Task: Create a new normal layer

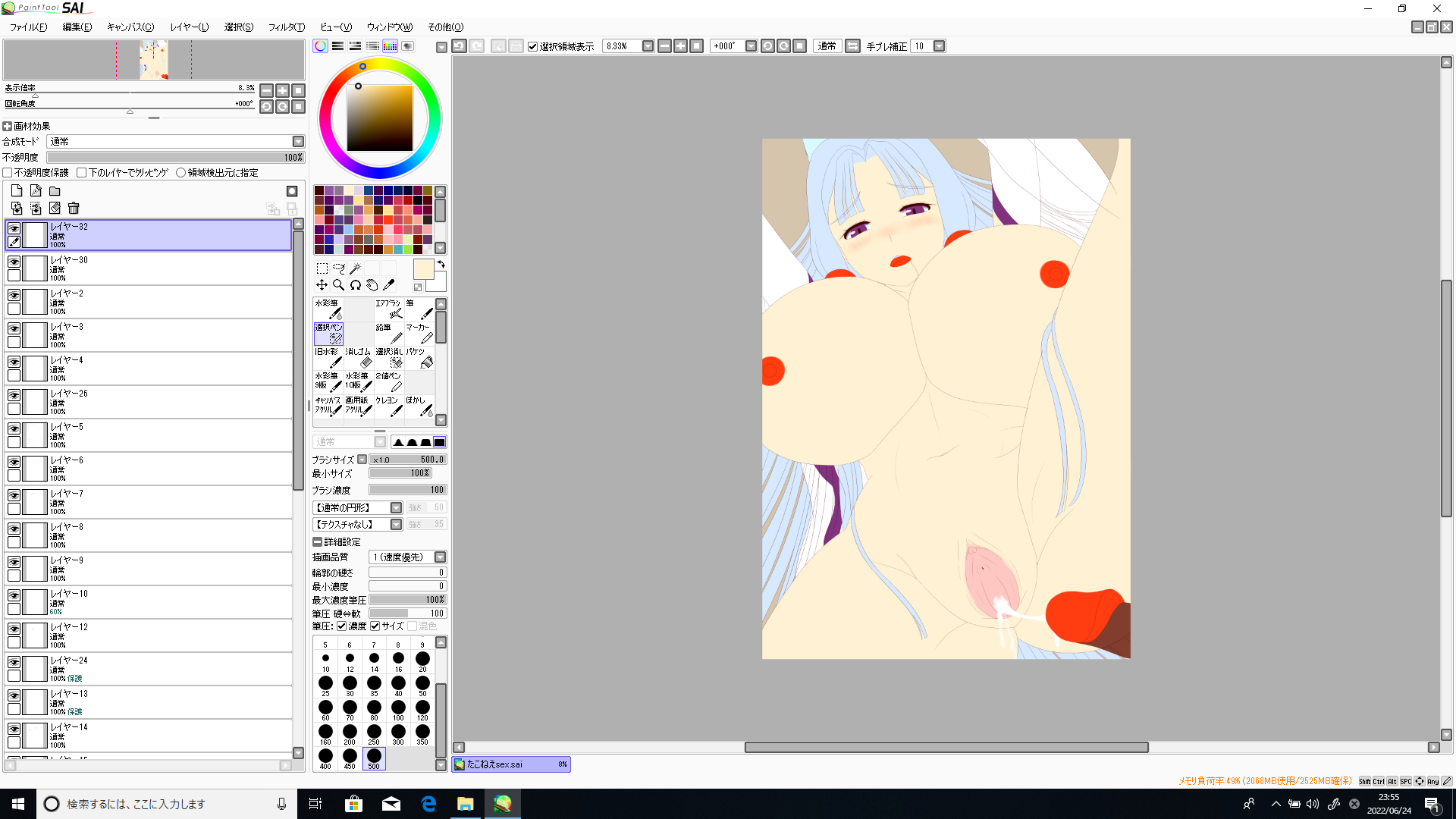Action: click(17, 191)
